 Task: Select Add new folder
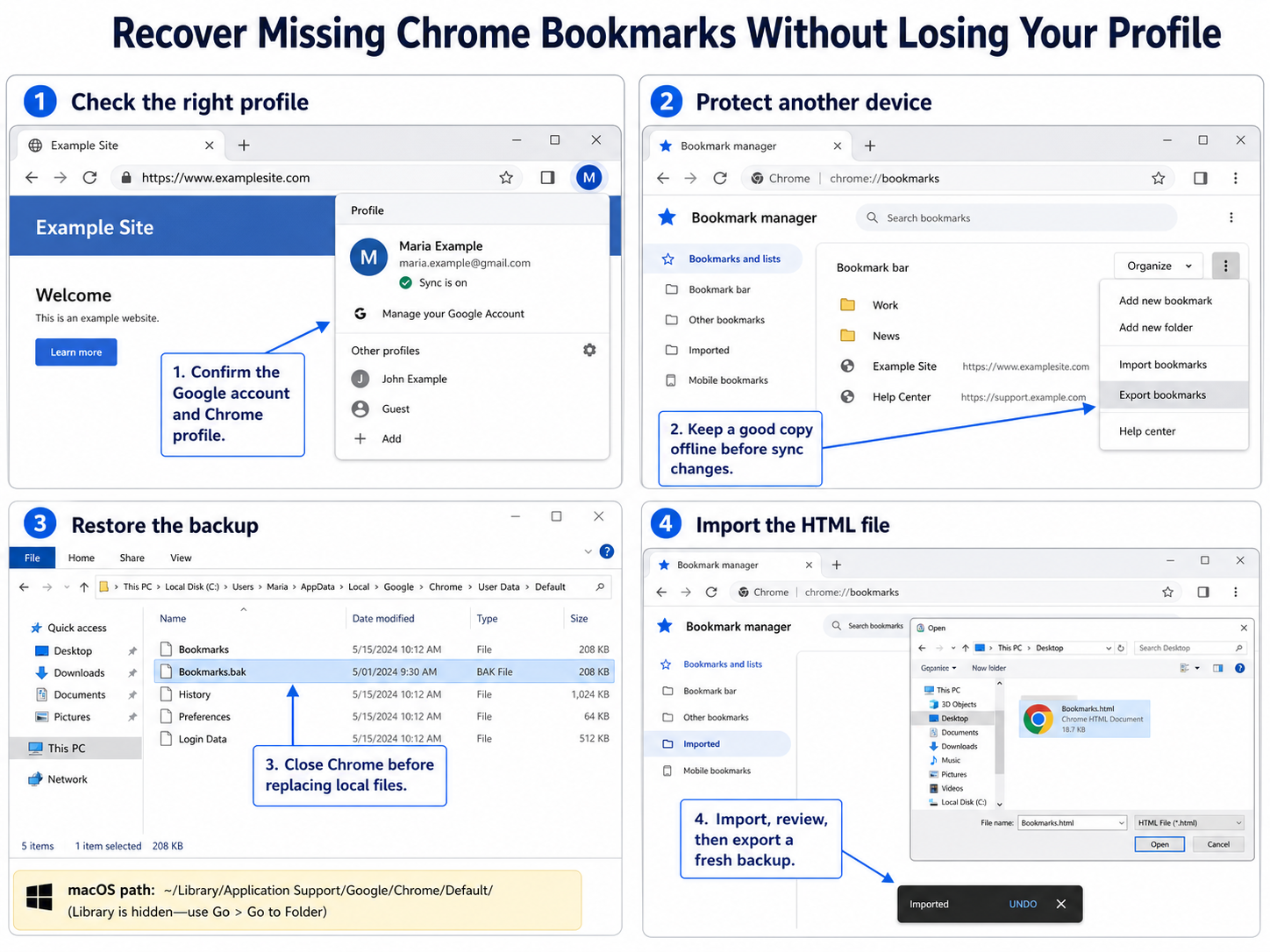[x=1174, y=328]
